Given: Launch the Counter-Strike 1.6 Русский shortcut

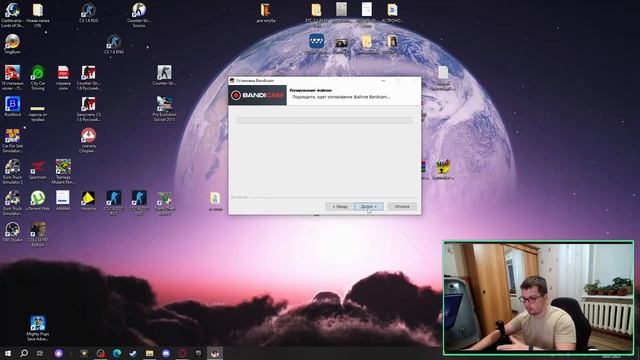Looking at the screenshot, I should [x=88, y=78].
